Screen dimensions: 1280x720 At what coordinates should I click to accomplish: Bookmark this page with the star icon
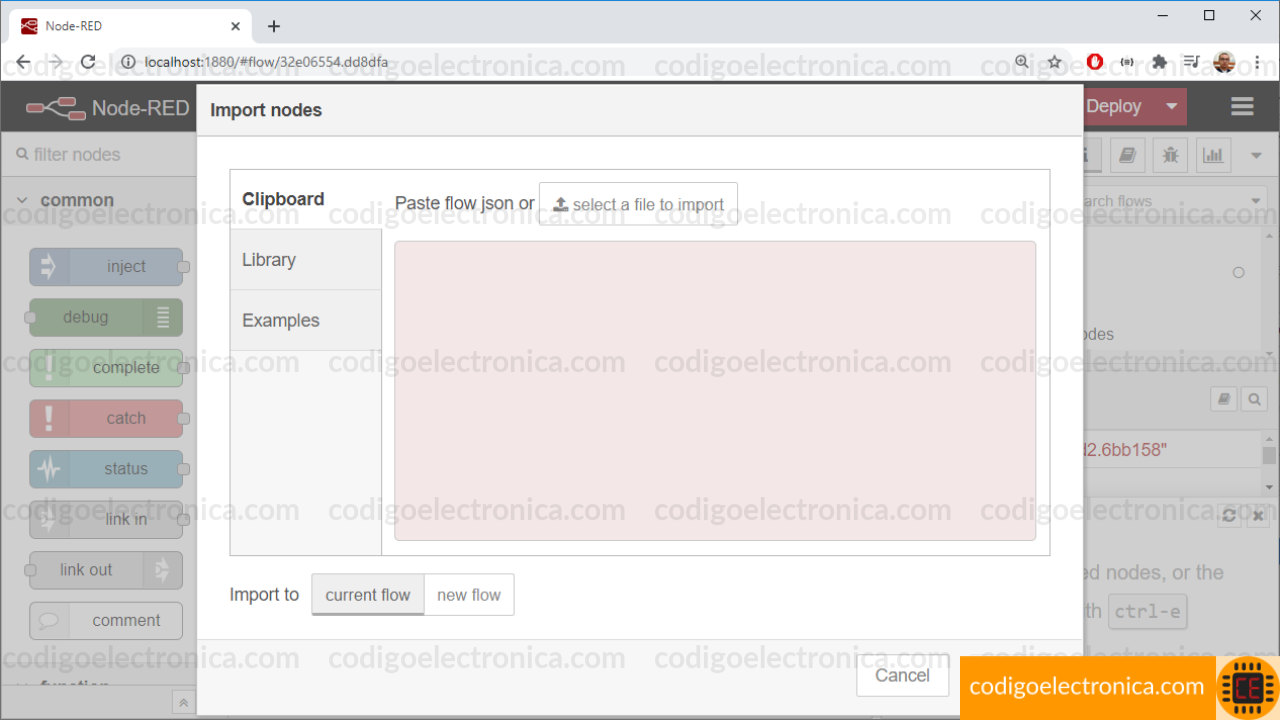click(x=1054, y=62)
